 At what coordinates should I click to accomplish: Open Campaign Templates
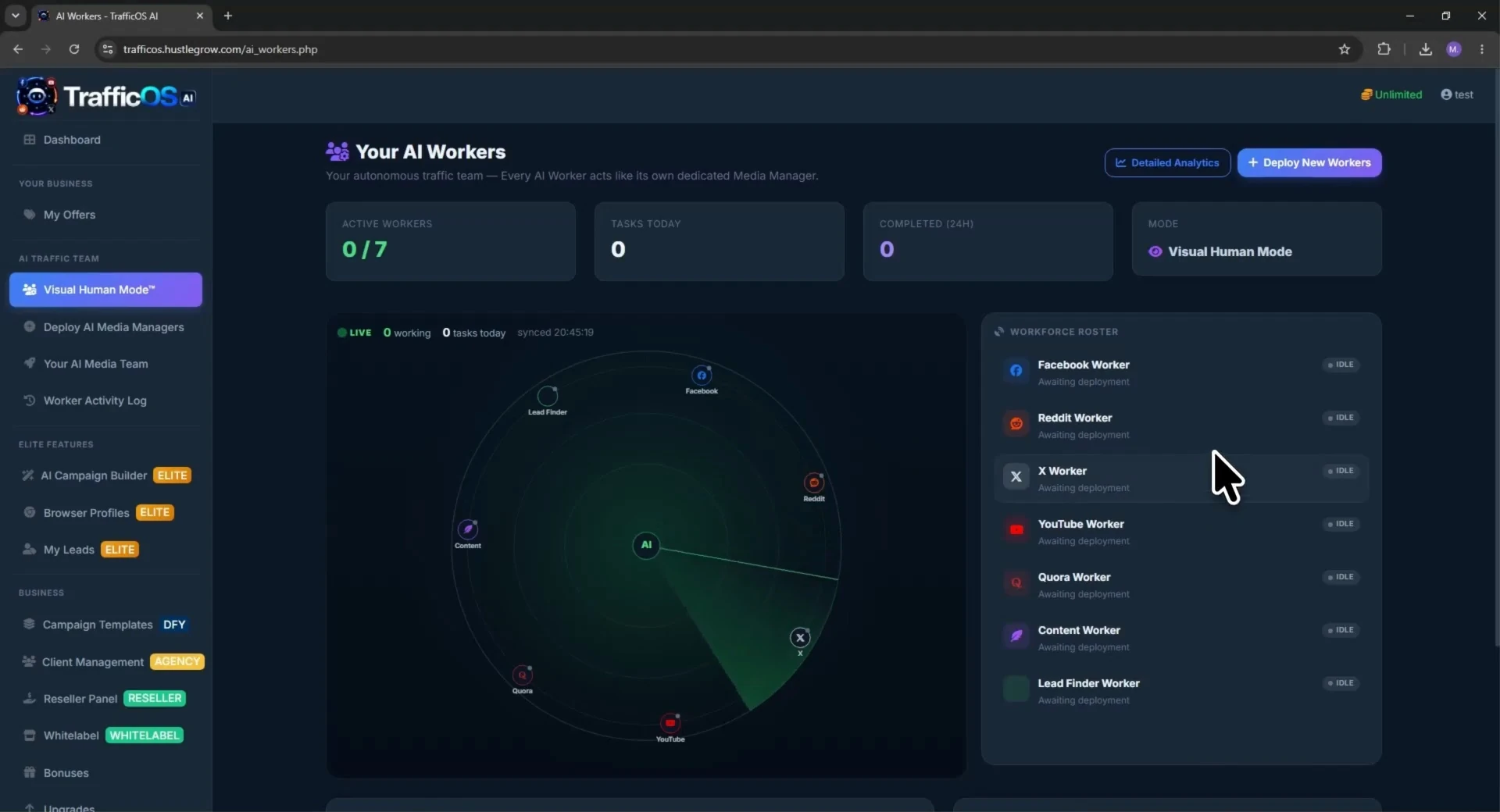click(105, 625)
